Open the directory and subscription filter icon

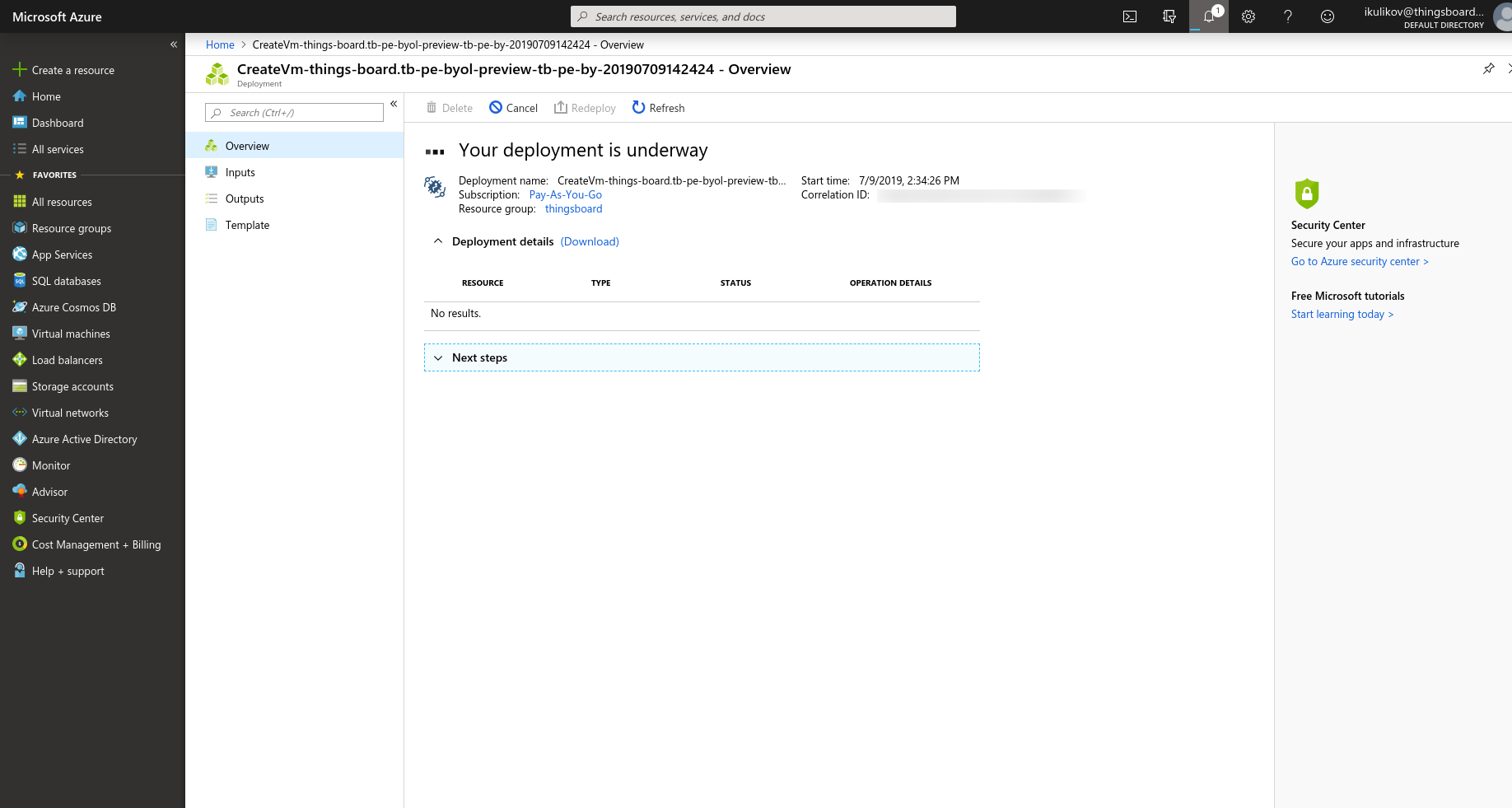coord(1169,16)
